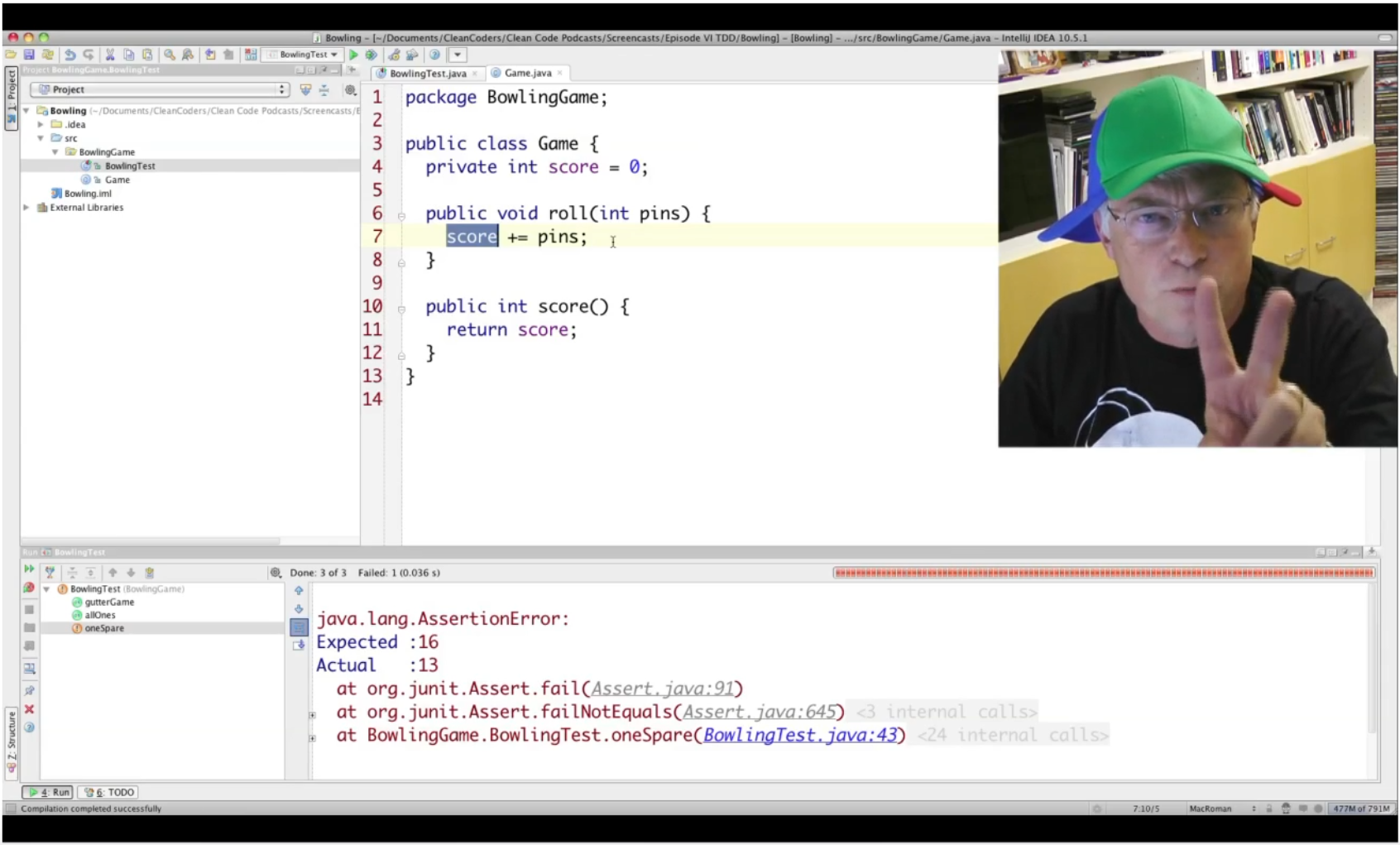Screen dimensions: 1400x845
Task: Collapse all nodes in Project panel
Action: (x=324, y=89)
